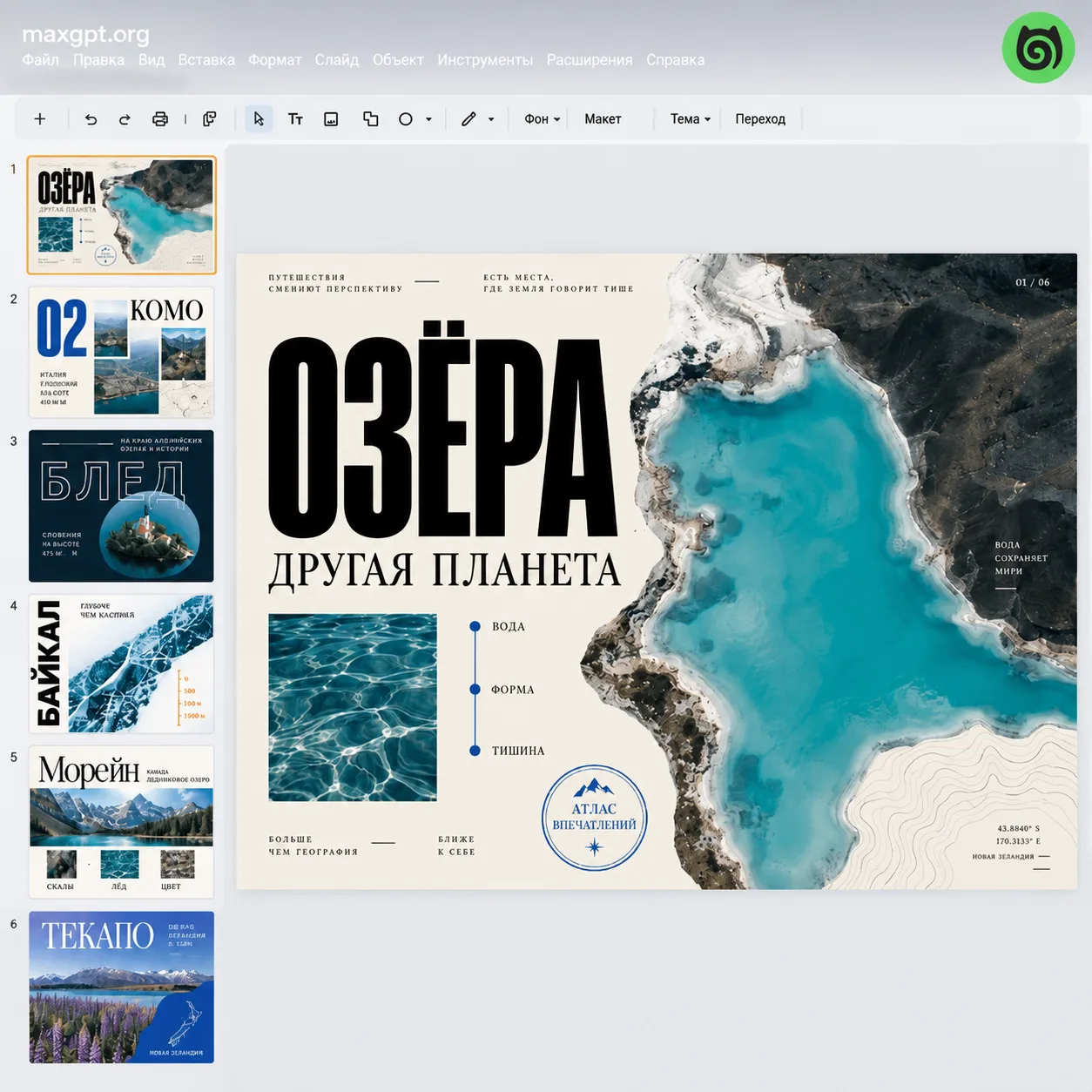Screen dimensions: 1092x1092
Task: Expand the shape tool dropdown arrow
Action: [x=428, y=119]
